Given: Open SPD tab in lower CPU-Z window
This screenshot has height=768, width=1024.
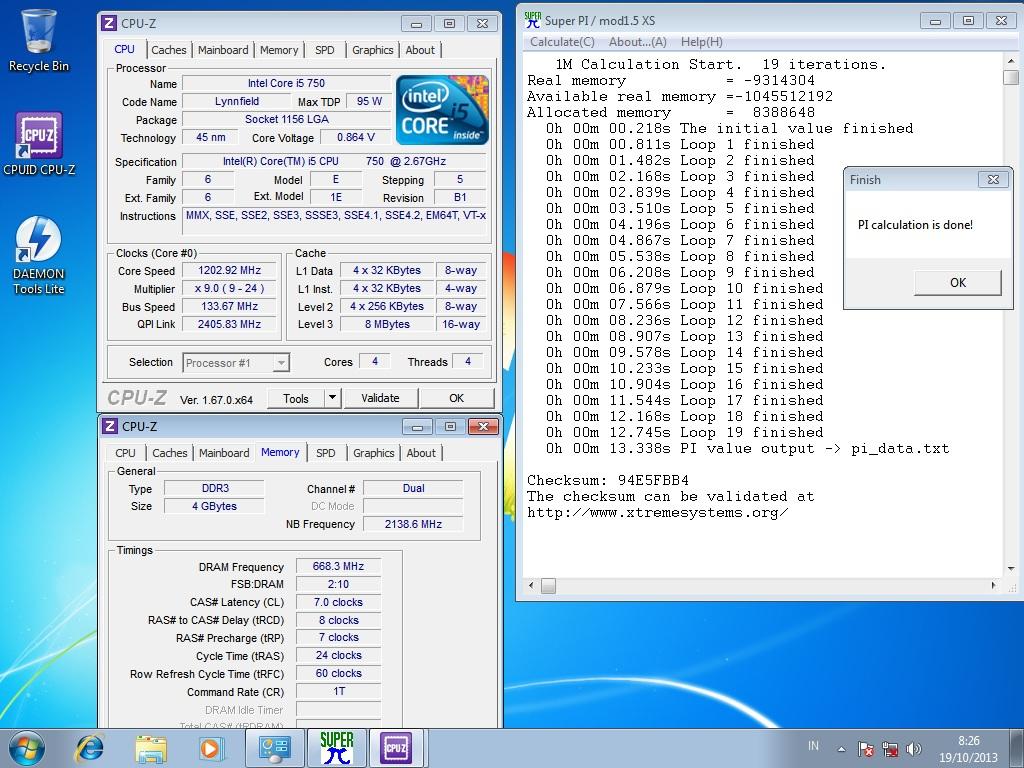Looking at the screenshot, I should 326,453.
